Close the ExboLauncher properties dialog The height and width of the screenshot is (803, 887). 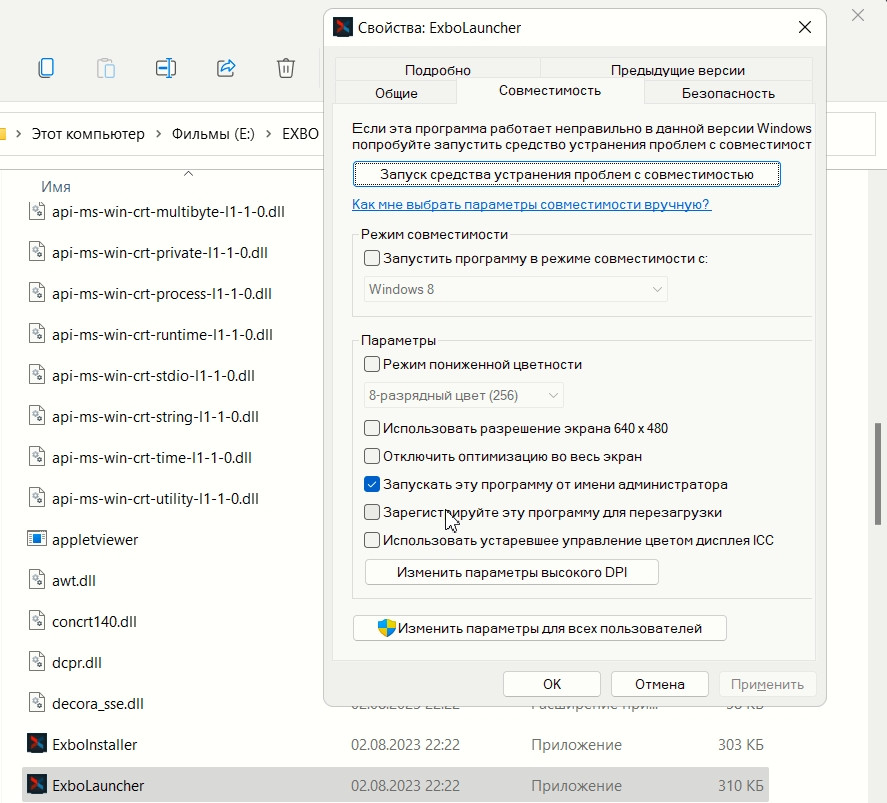coord(804,27)
